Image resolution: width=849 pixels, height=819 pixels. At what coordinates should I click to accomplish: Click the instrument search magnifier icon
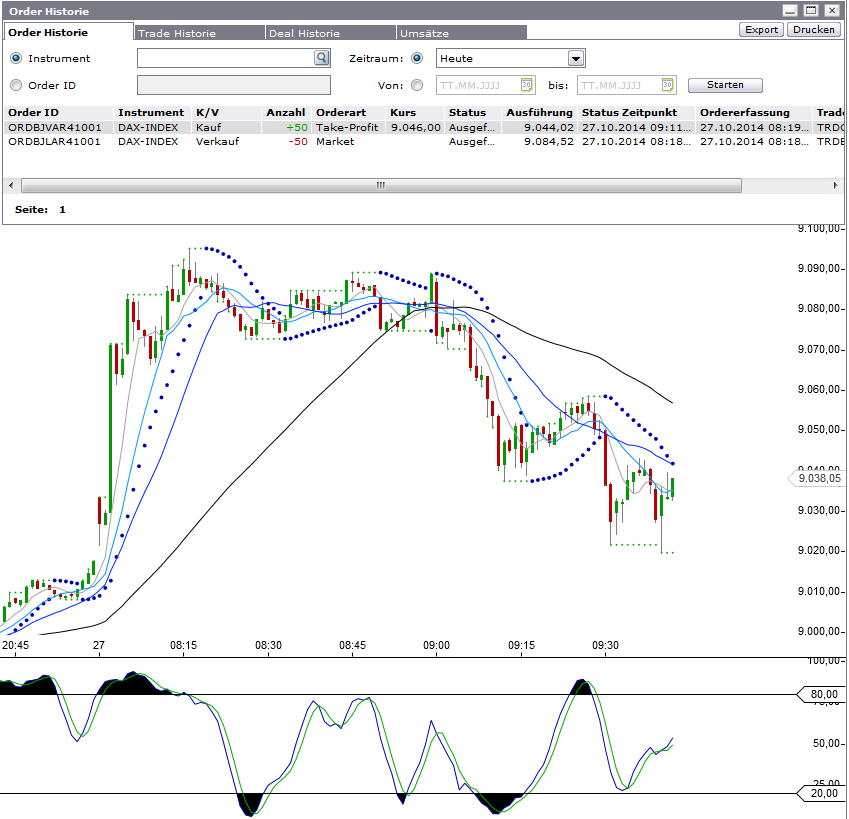point(322,57)
